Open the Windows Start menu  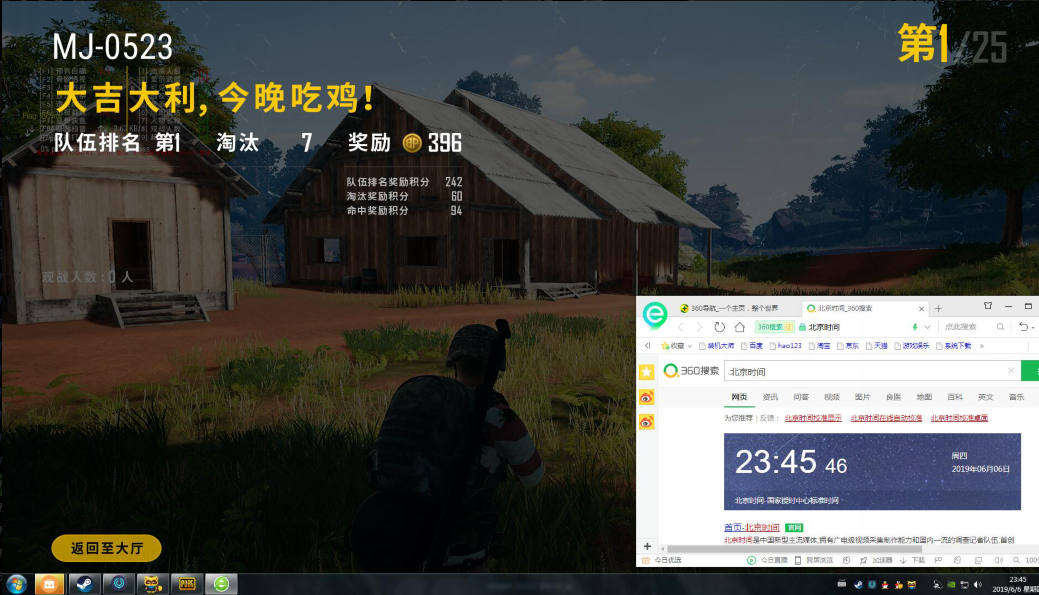[16, 584]
